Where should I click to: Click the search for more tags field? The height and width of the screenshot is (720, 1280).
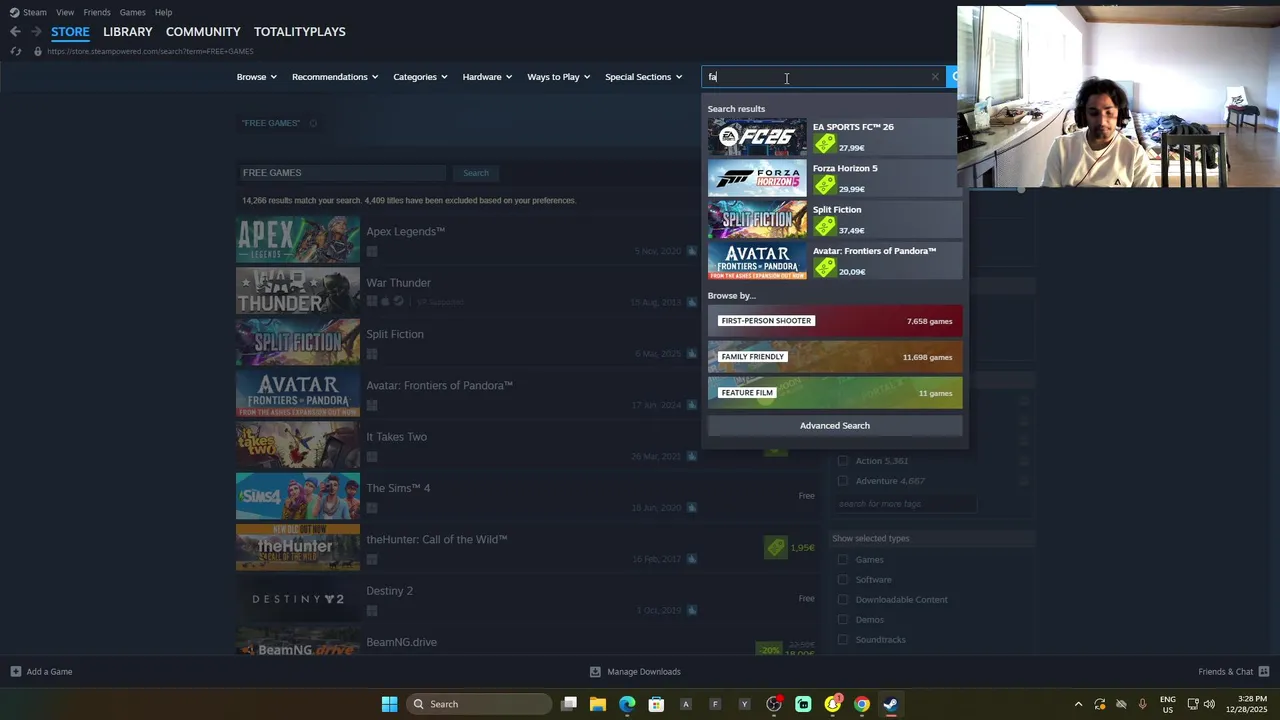(905, 504)
